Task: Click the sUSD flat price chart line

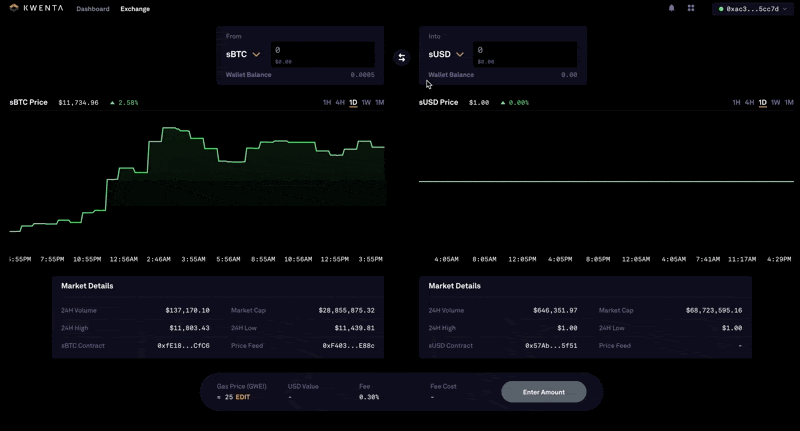Action: [606, 181]
